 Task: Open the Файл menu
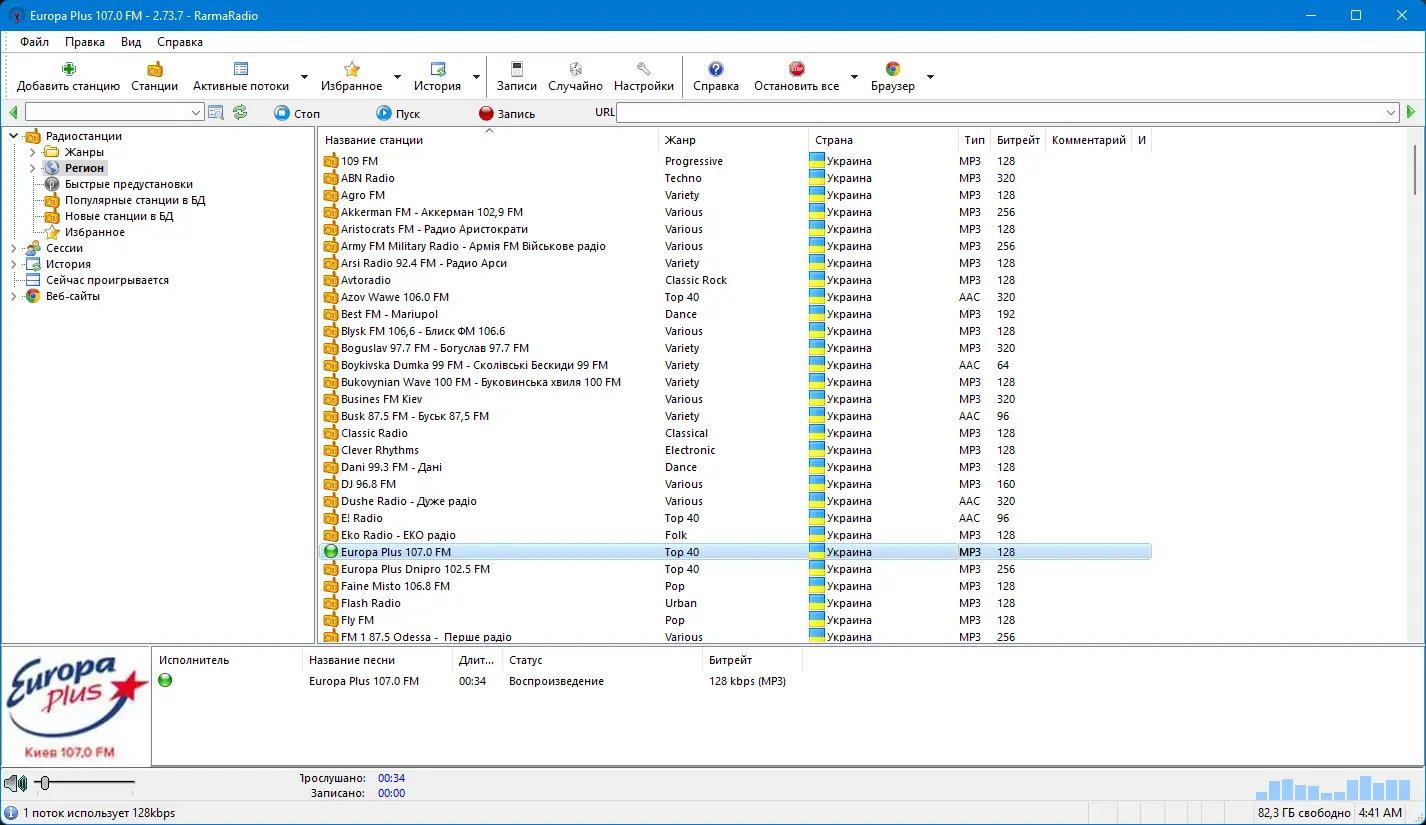(34, 42)
